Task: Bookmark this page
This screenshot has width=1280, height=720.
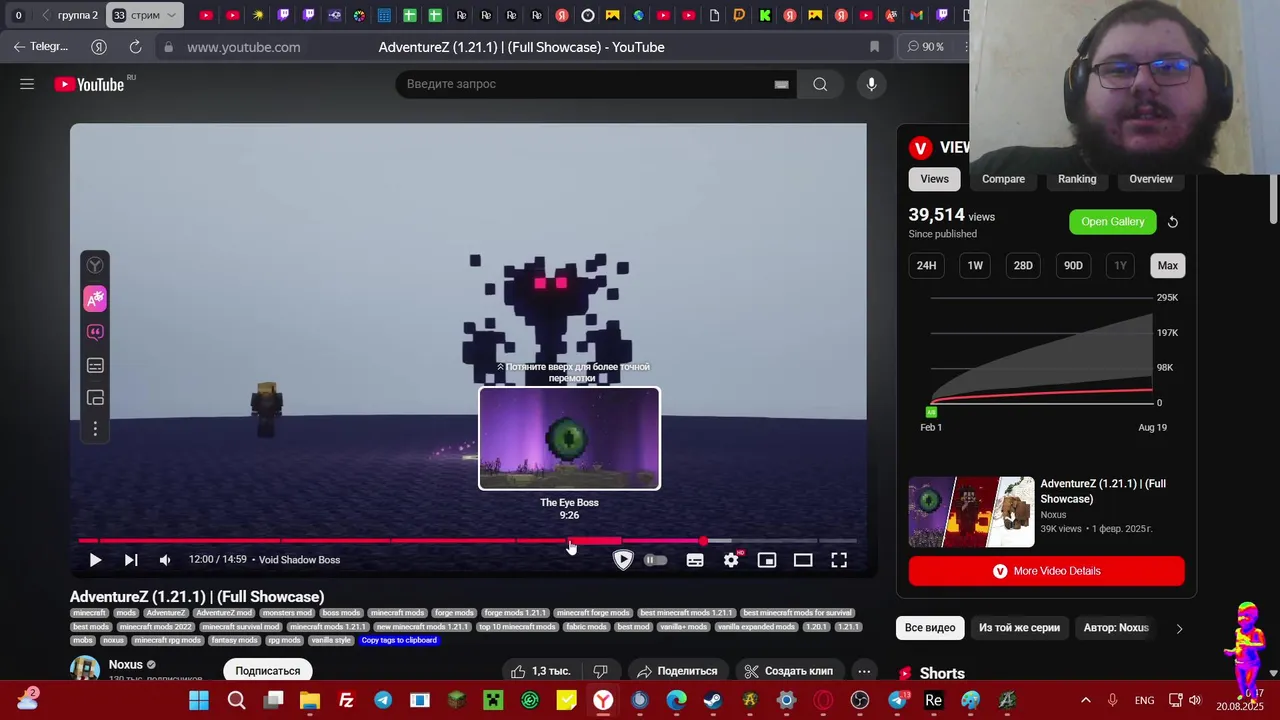Action: (x=874, y=47)
